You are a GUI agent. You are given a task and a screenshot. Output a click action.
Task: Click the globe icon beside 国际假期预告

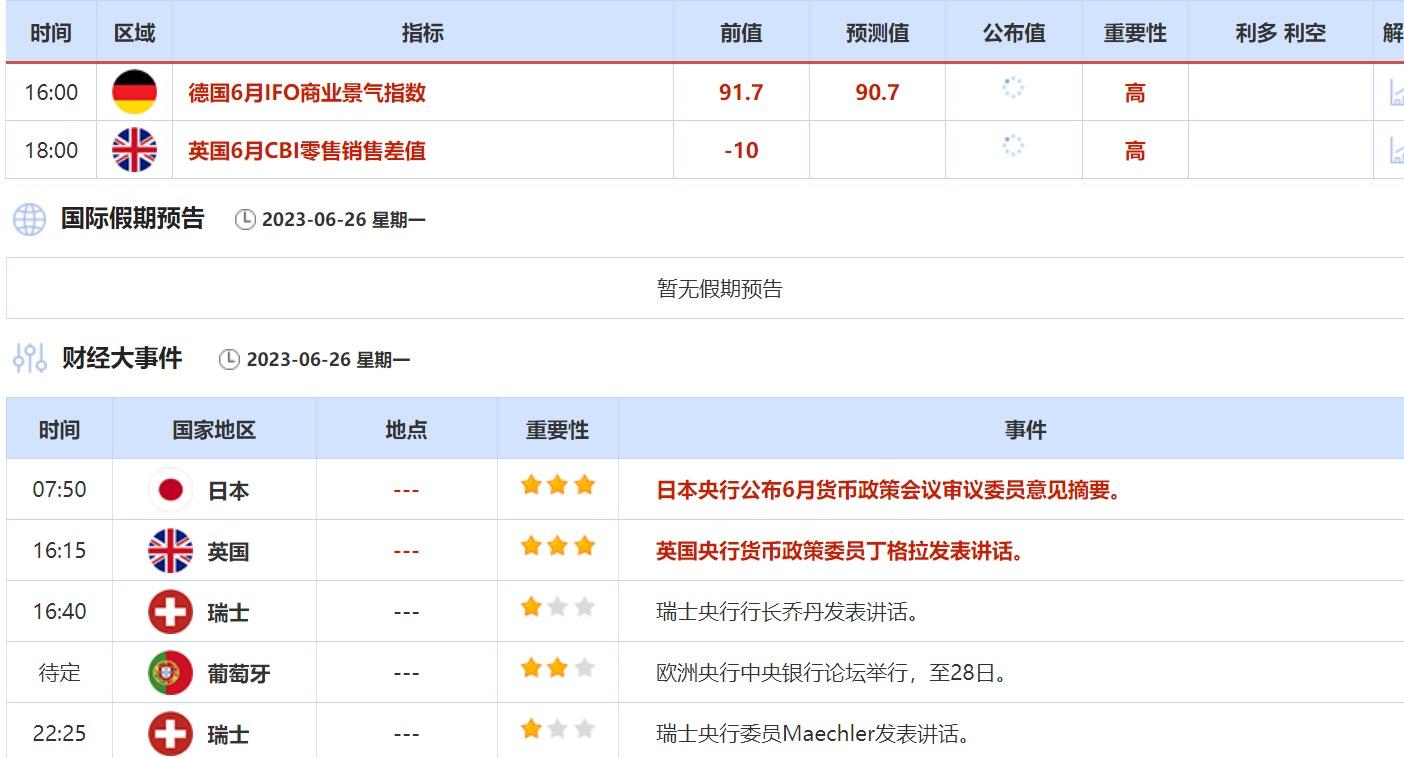point(29,219)
